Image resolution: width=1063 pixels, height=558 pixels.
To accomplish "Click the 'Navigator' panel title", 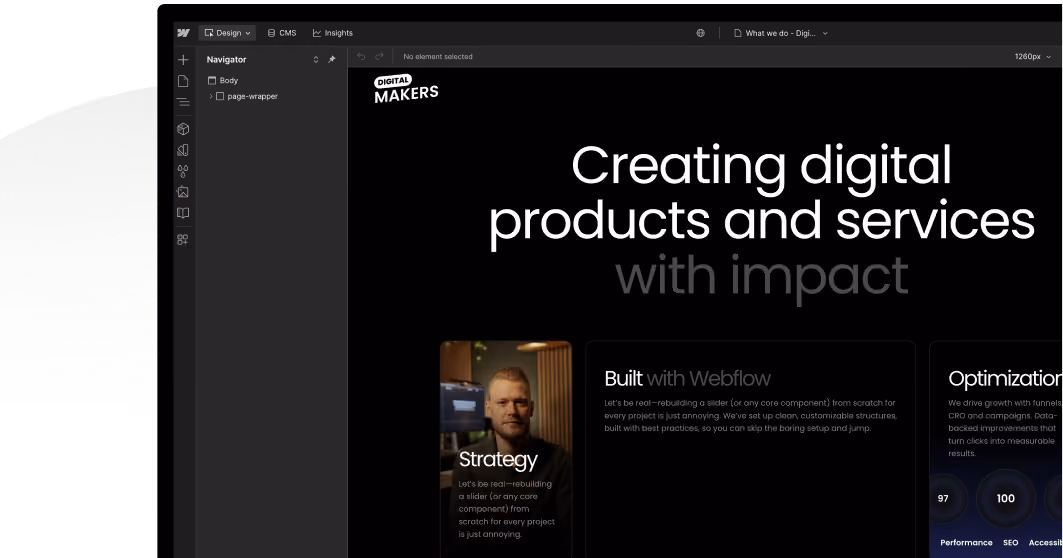I will (x=226, y=60).
